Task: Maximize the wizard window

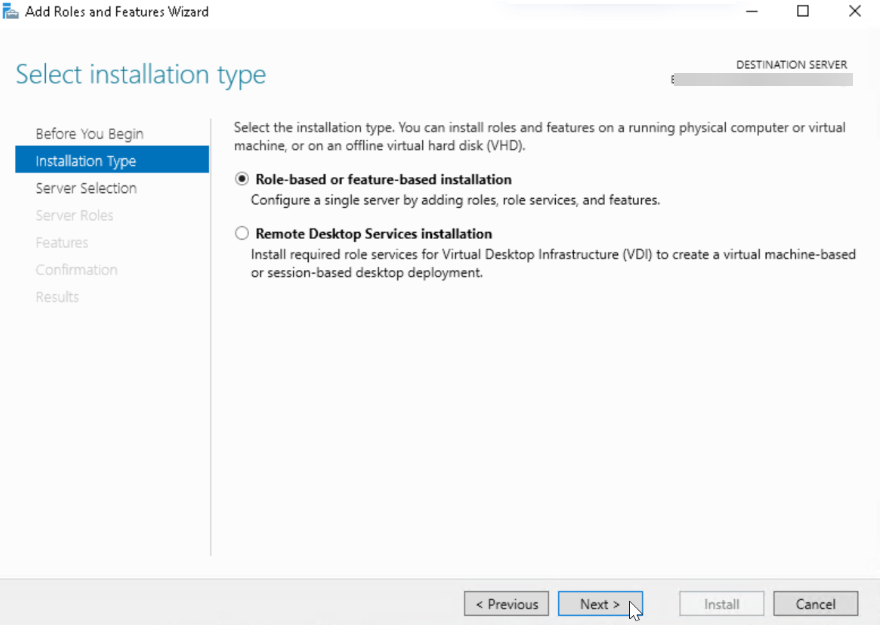Action: [x=803, y=11]
